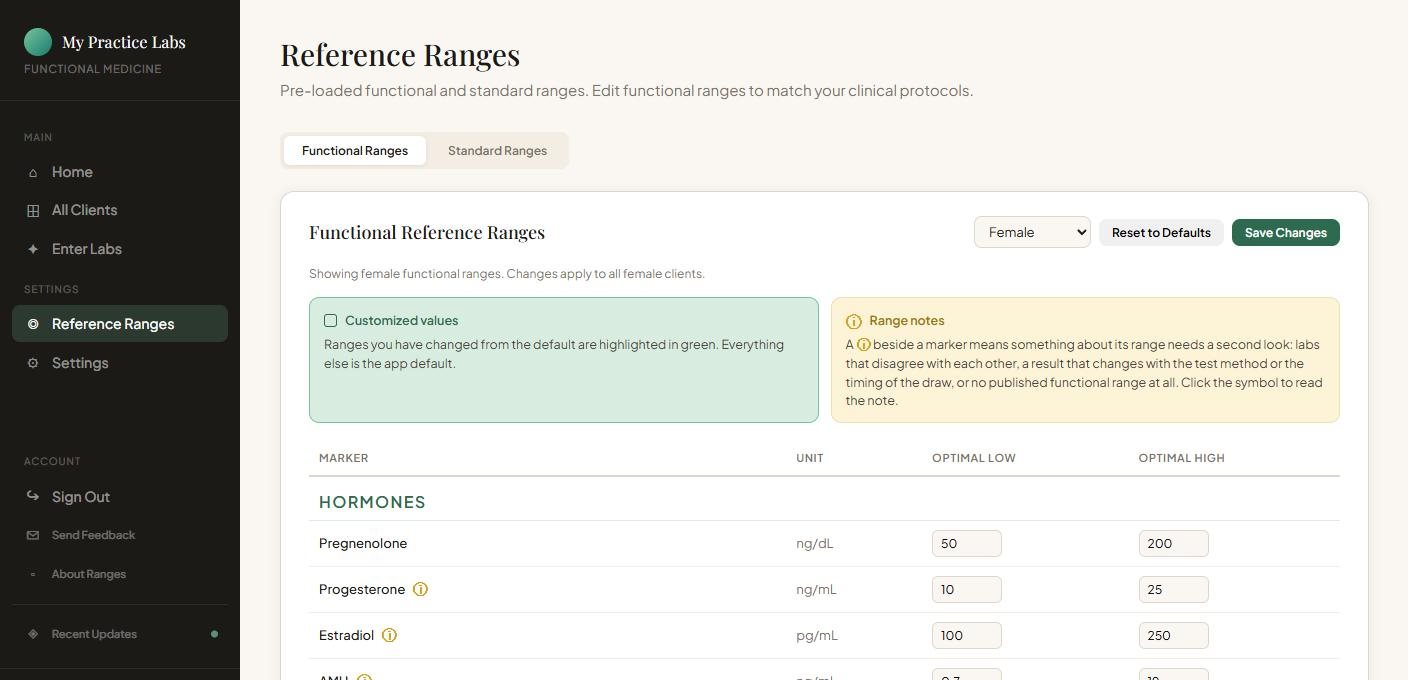Click the My Practice Labs green logo

pos(38,42)
